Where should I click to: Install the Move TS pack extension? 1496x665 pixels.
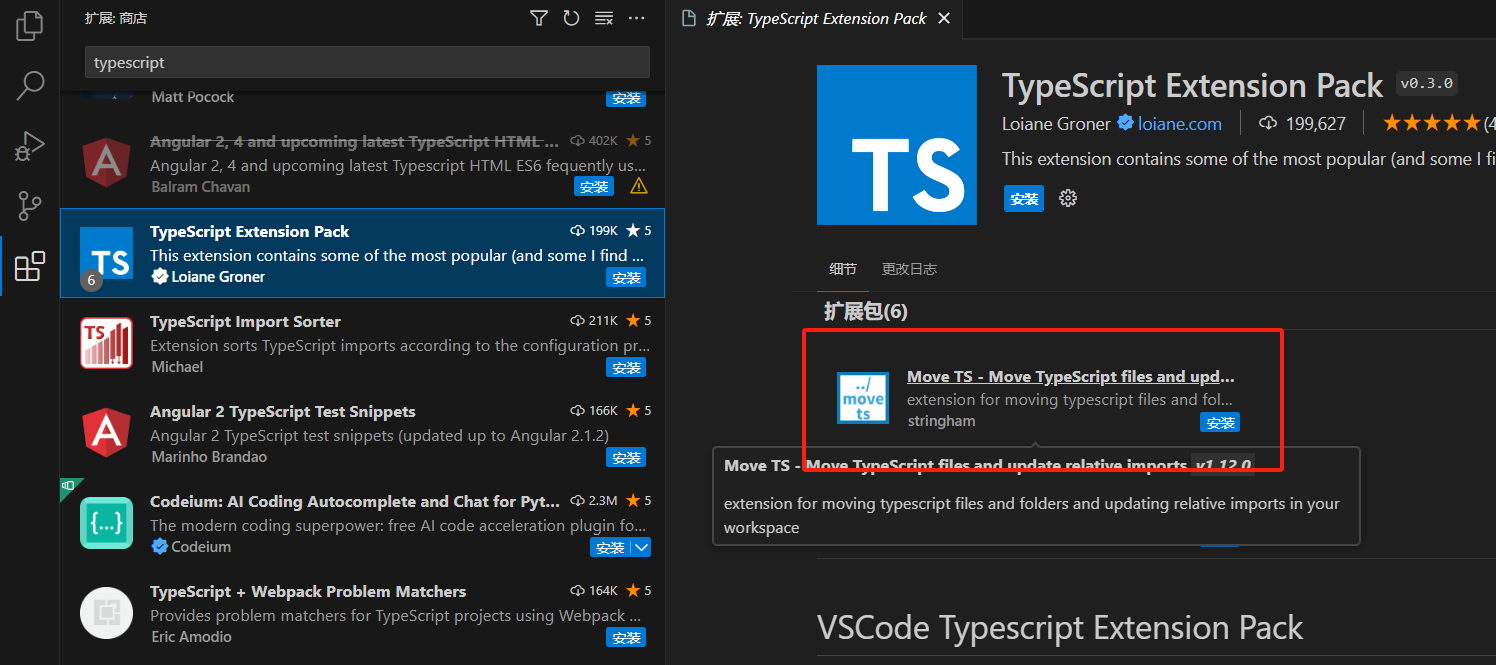[1220, 423]
